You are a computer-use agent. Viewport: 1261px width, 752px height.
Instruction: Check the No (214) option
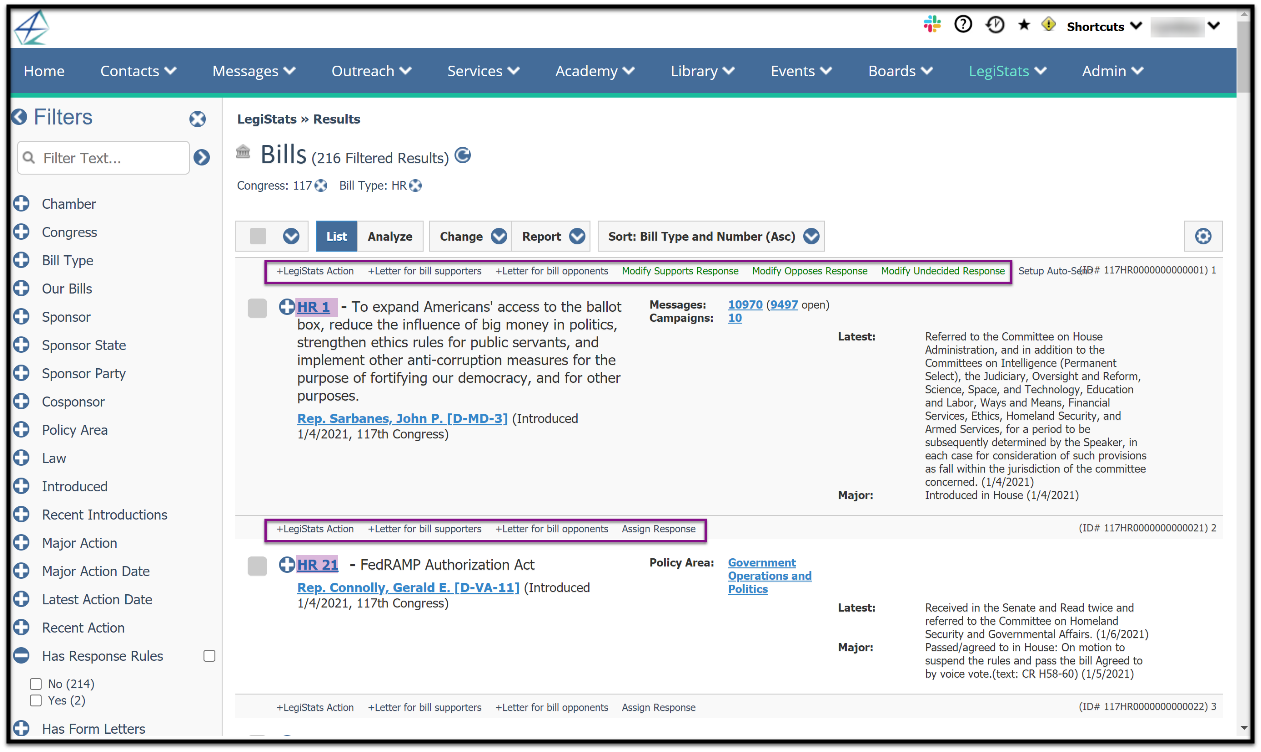36,684
